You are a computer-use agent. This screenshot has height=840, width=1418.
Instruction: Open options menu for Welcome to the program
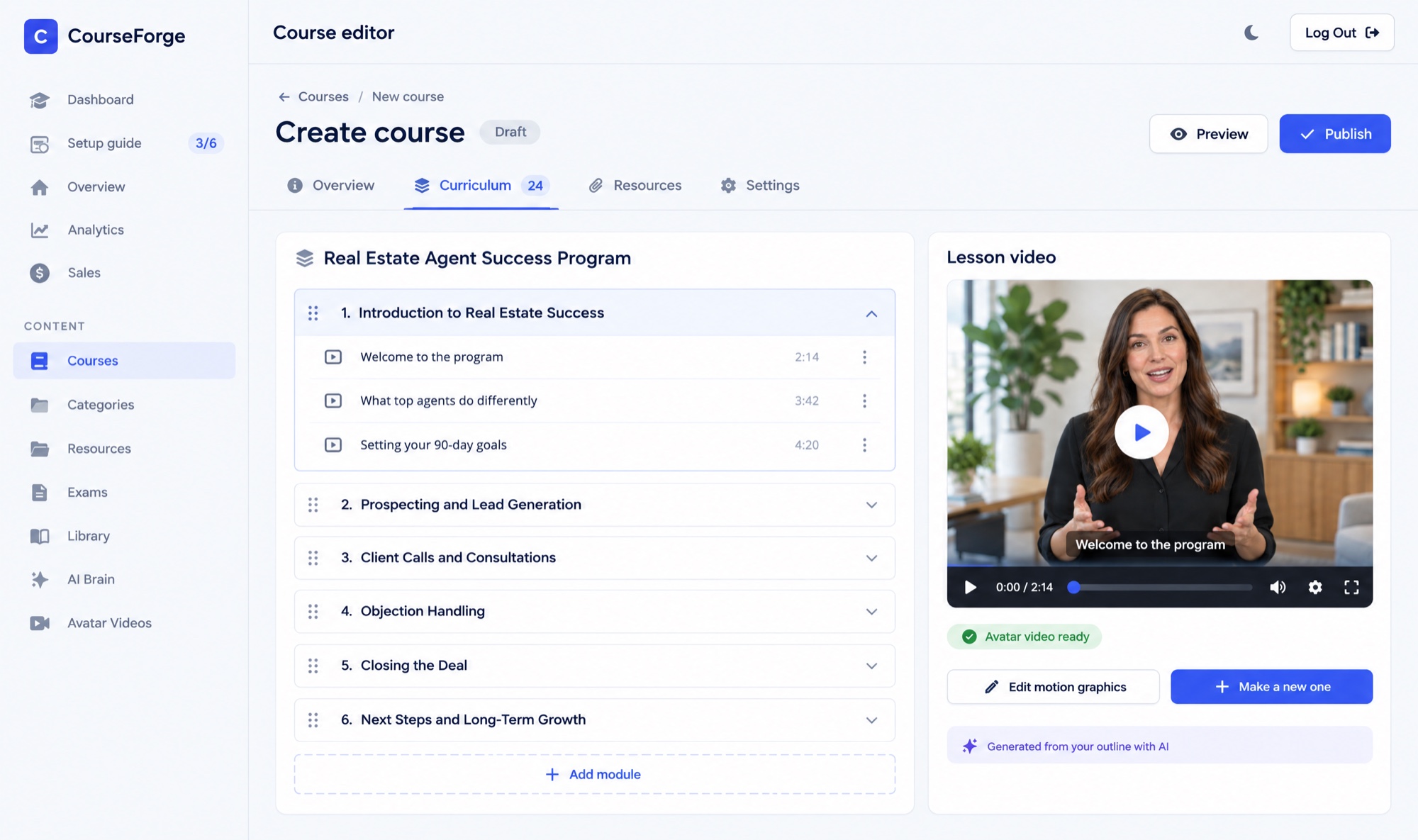[864, 357]
